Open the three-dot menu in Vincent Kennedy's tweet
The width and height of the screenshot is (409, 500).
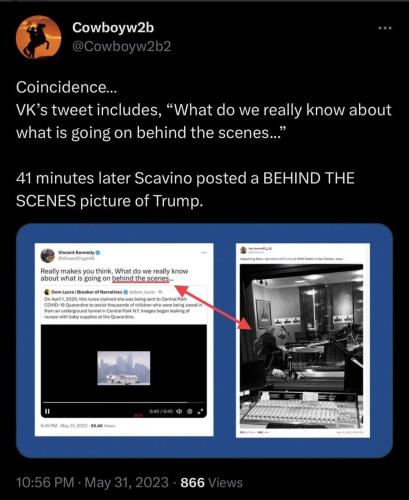(204, 253)
